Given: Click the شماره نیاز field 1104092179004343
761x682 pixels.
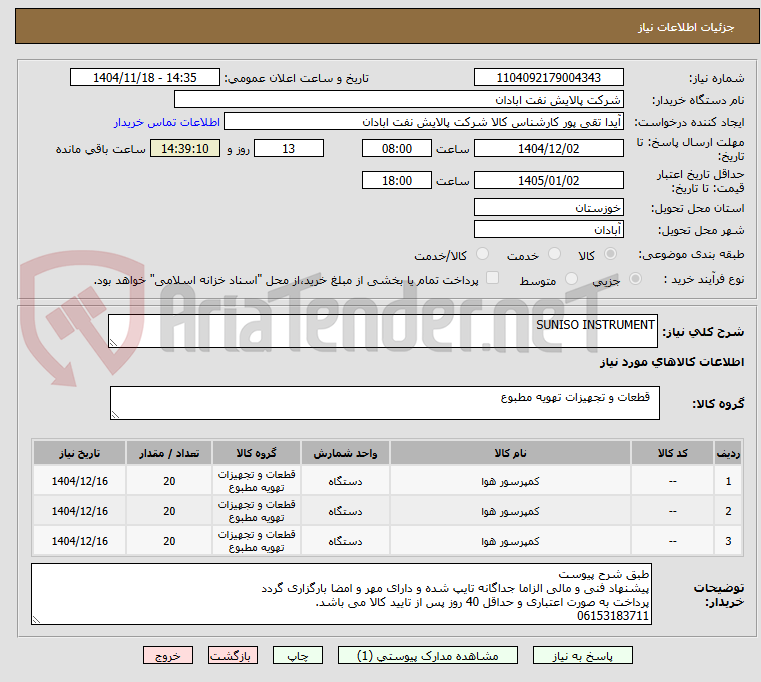Looking at the screenshot, I should [x=548, y=78].
